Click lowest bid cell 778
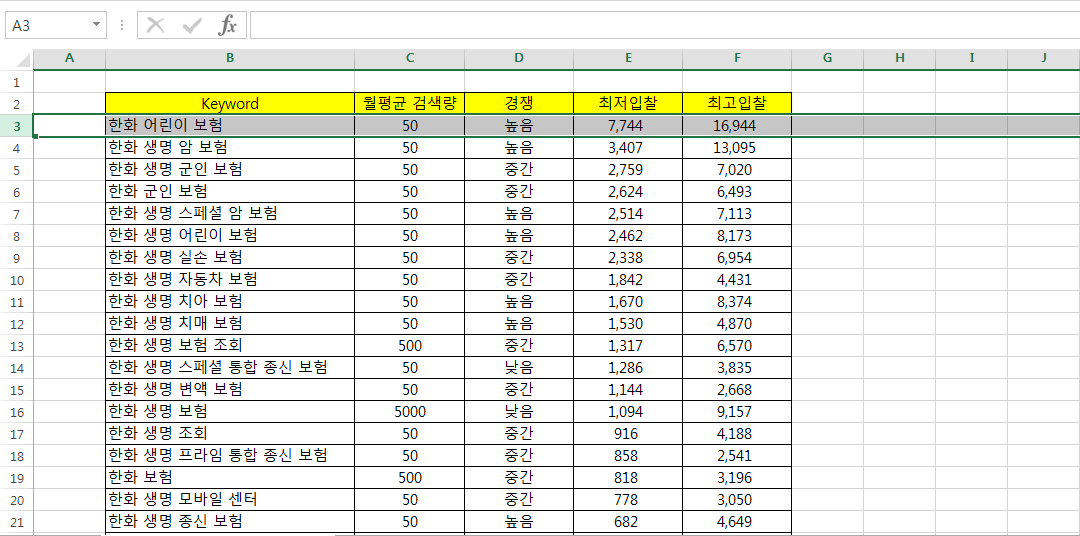1080x536 pixels. (628, 499)
